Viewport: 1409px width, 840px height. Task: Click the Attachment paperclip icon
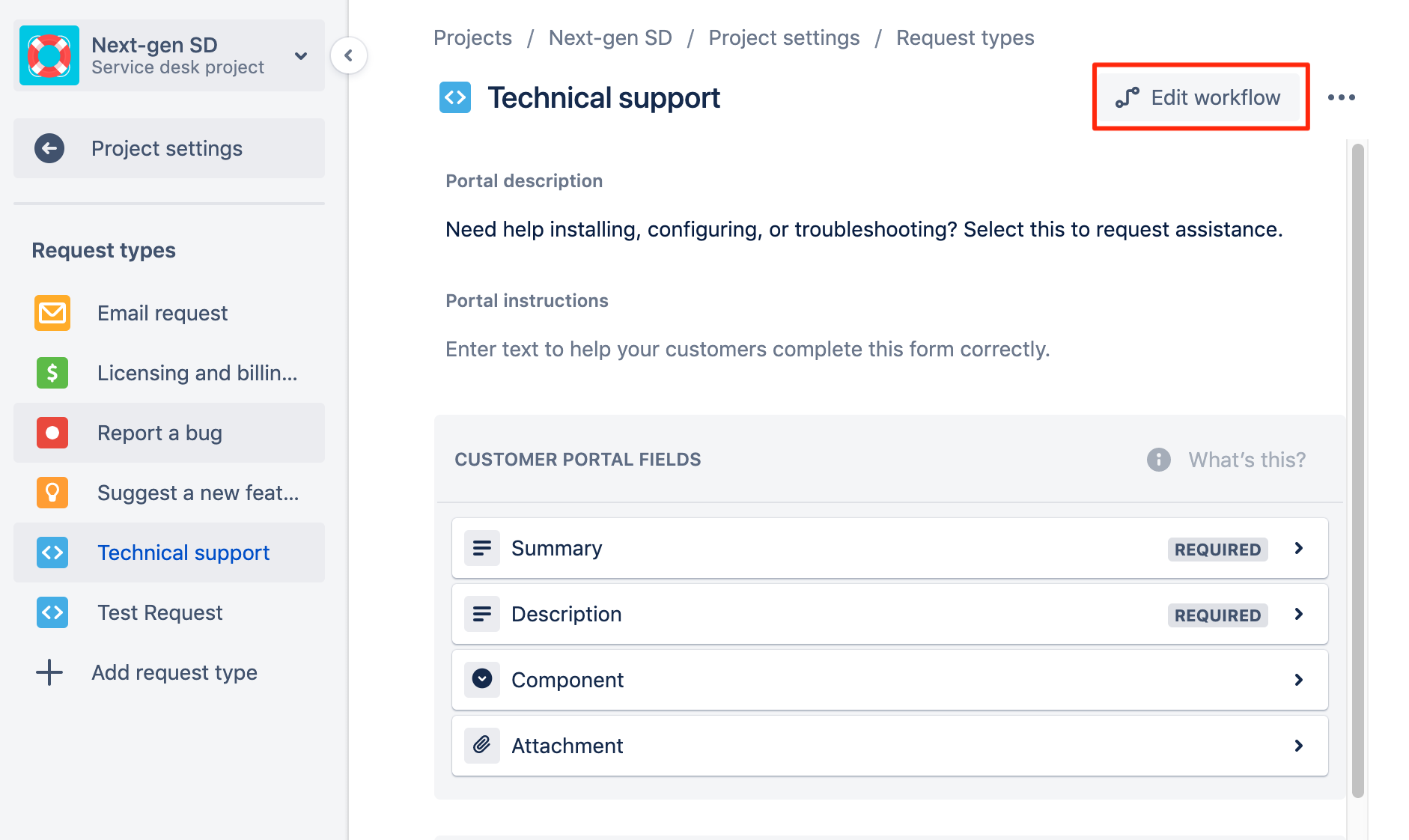click(482, 745)
